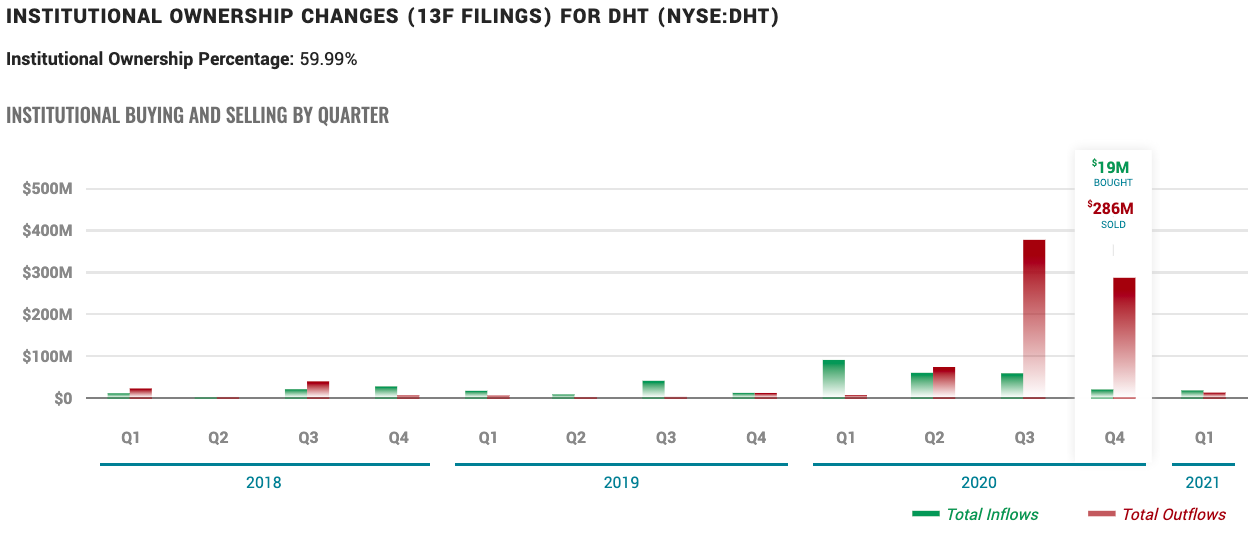This screenshot has width=1258, height=538.
Task: Select the green Total Inflows legend swatch
Action: [x=926, y=514]
